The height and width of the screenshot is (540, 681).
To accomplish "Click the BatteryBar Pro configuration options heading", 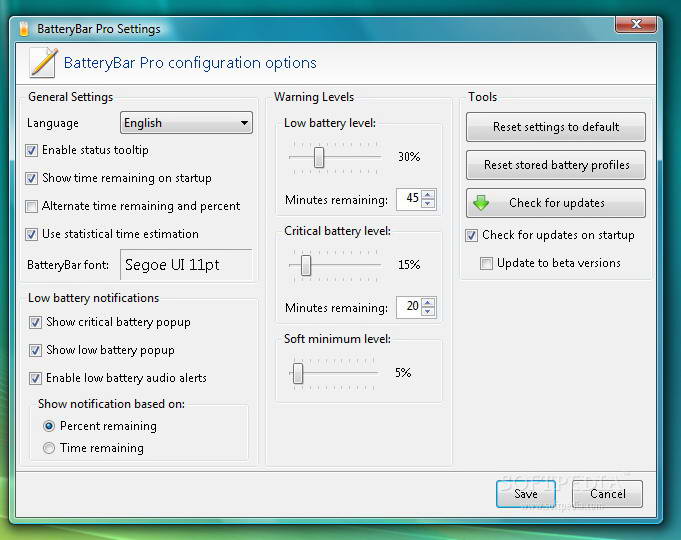I will click(190, 63).
